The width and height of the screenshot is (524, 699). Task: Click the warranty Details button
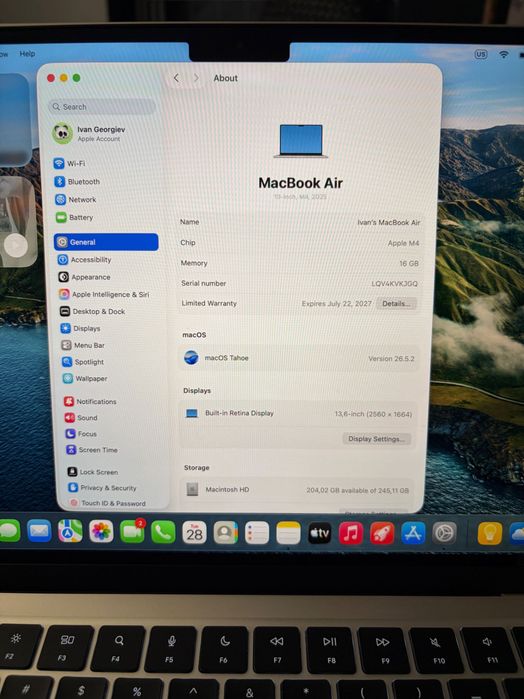(x=396, y=304)
